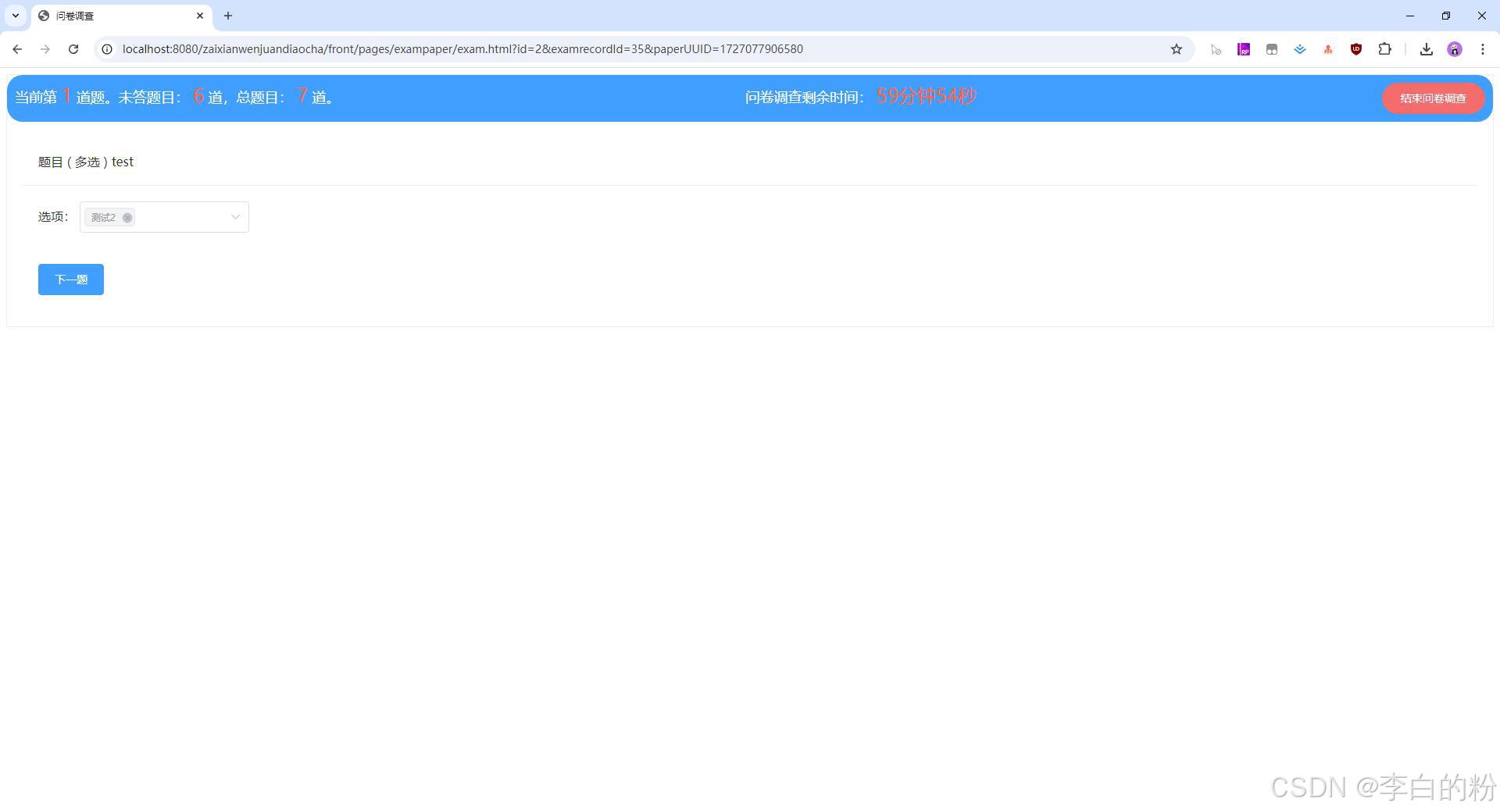
Task: Expand the 选项 dropdown arrow
Action: pos(235,217)
